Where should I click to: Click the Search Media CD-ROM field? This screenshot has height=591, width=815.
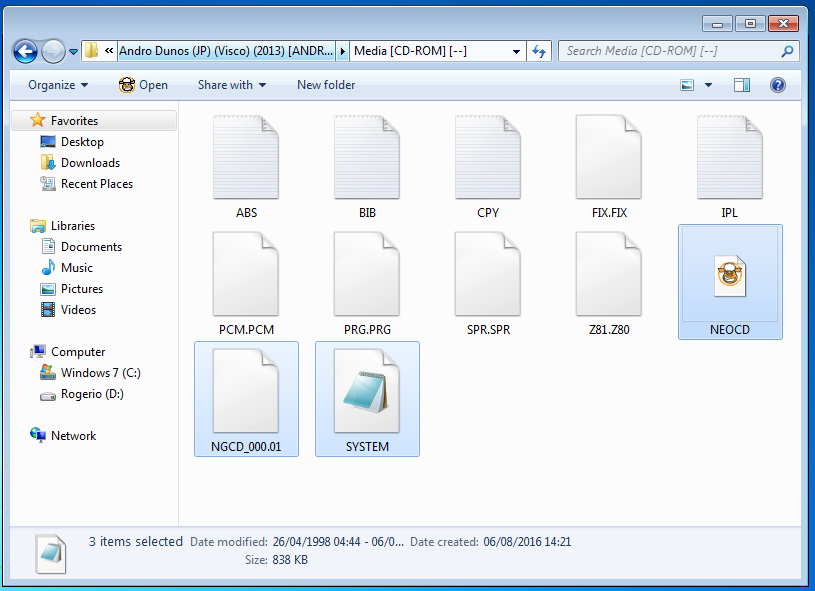(x=670, y=51)
